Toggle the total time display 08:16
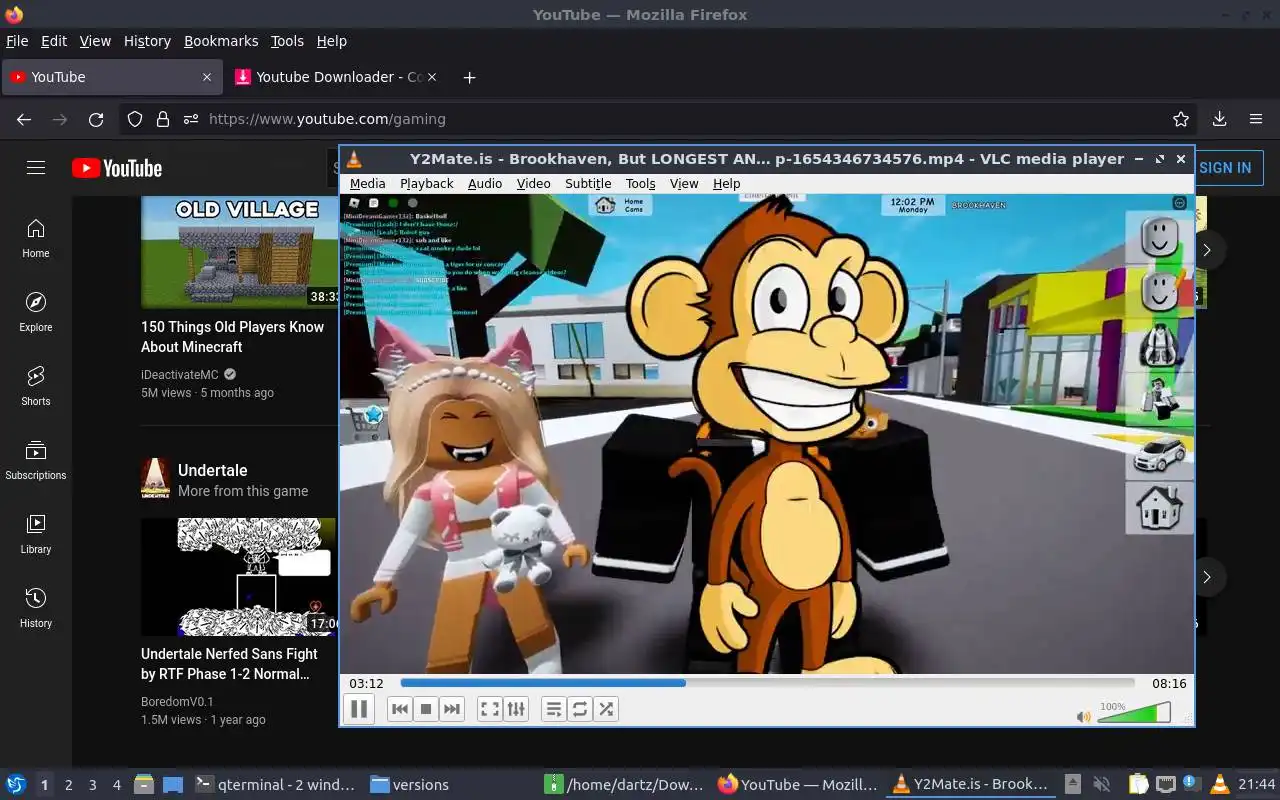This screenshot has height=800, width=1280. (x=1169, y=683)
